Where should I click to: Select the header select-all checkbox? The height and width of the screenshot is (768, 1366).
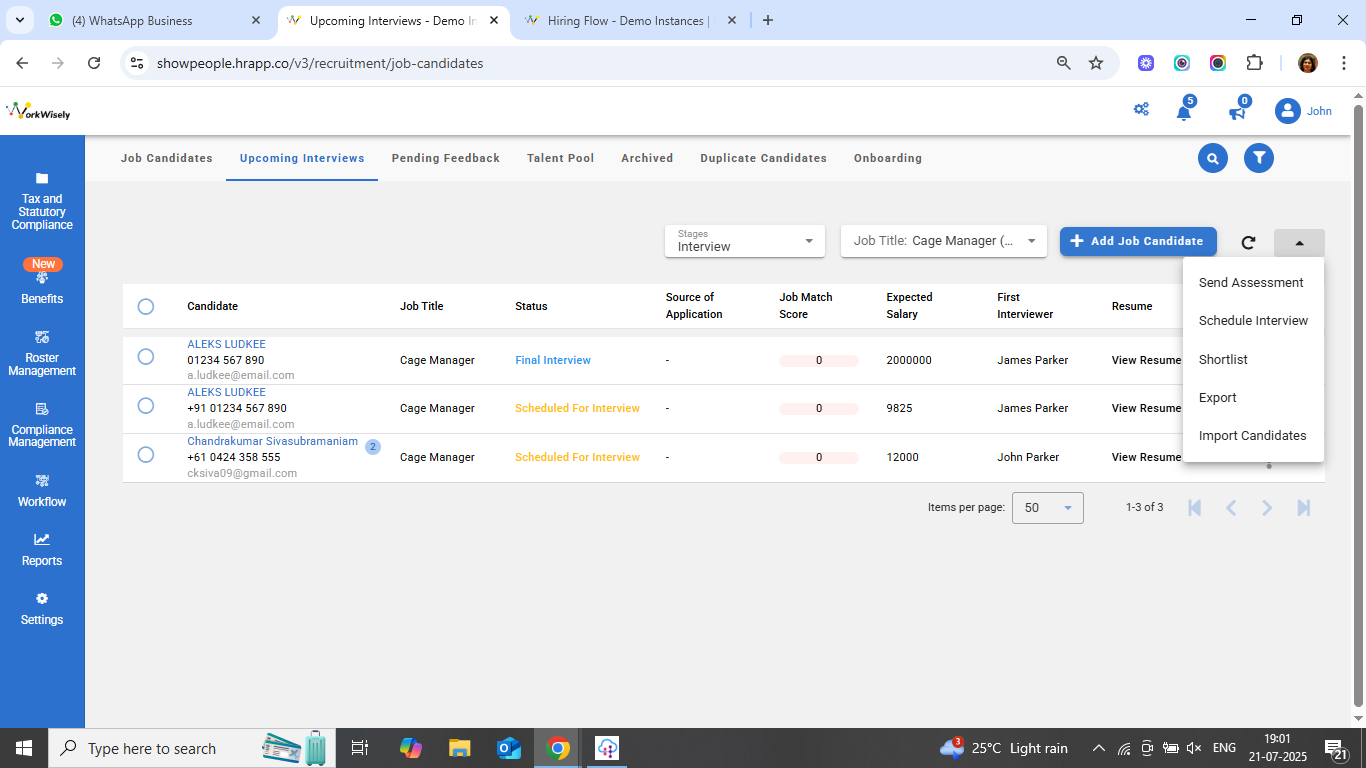(x=146, y=306)
